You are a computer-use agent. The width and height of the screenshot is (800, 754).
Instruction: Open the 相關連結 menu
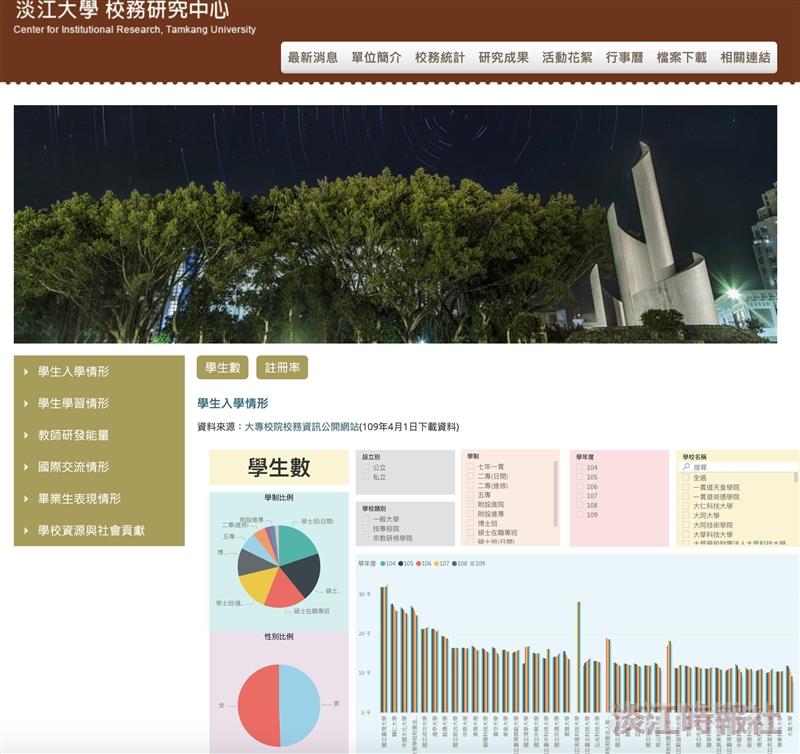[745, 58]
